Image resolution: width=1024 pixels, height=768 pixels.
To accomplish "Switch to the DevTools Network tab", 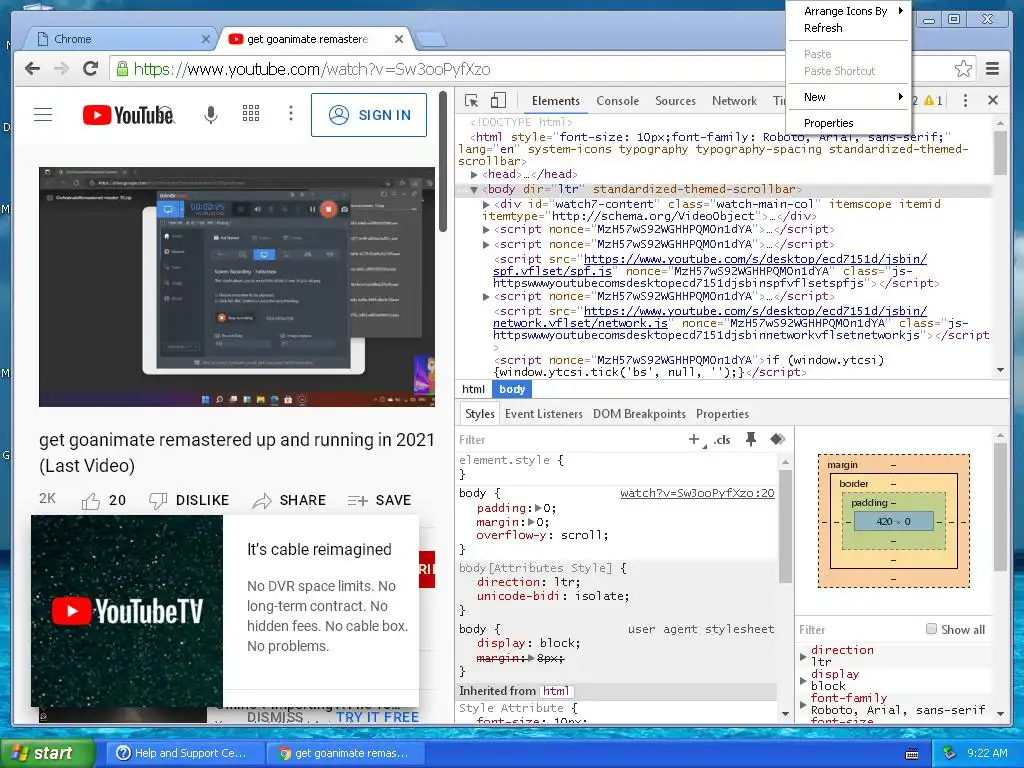I will [734, 101].
